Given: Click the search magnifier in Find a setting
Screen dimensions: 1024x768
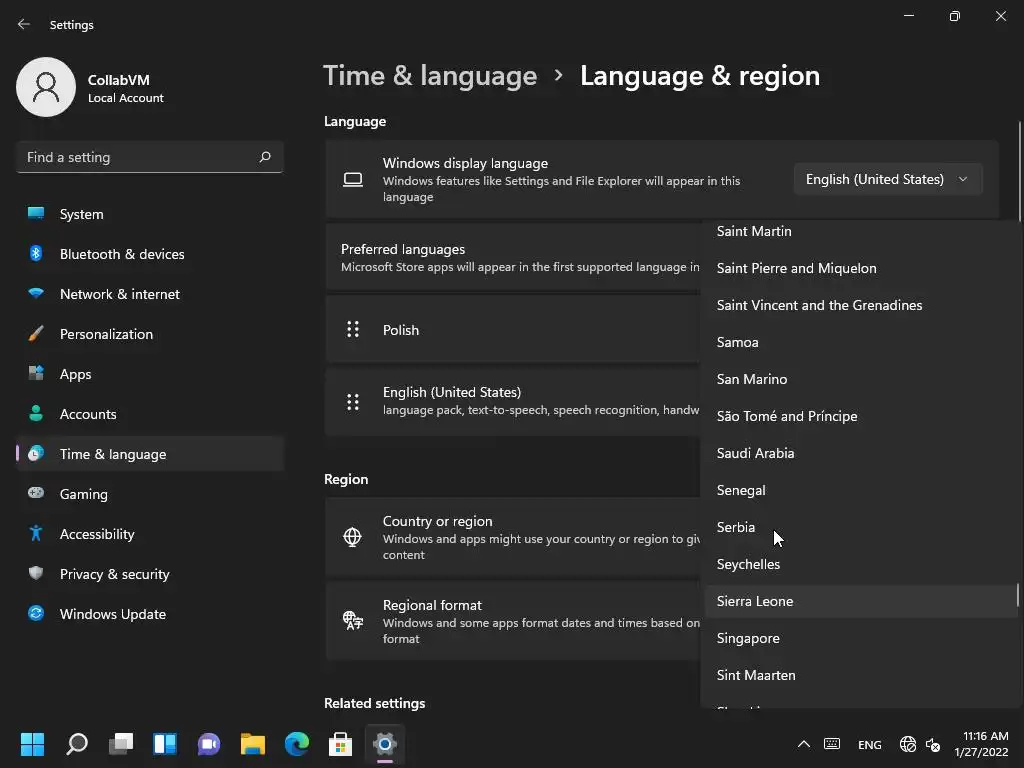Looking at the screenshot, I should (264, 157).
